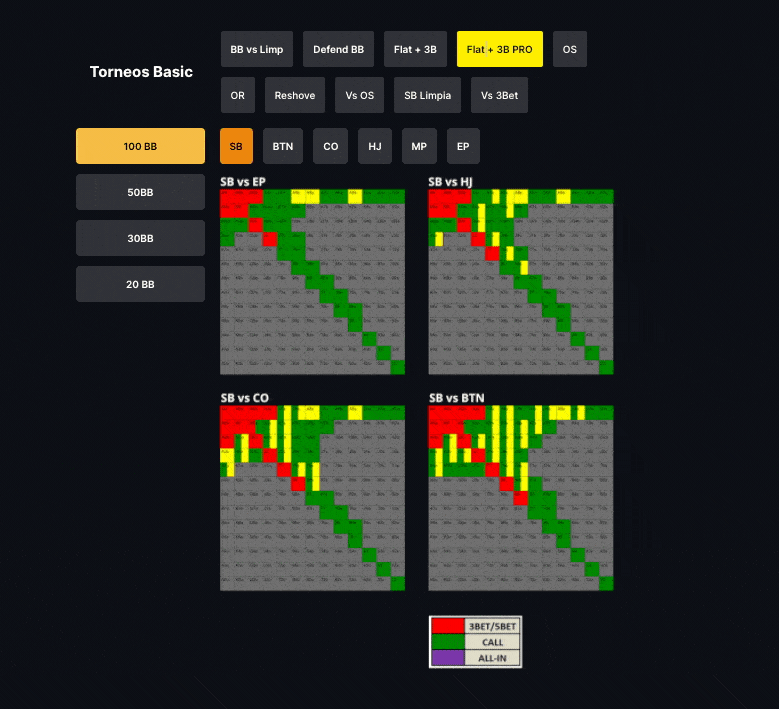Image resolution: width=779 pixels, height=709 pixels.
Task: Switch to 50BB stack depth
Action: click(x=140, y=192)
